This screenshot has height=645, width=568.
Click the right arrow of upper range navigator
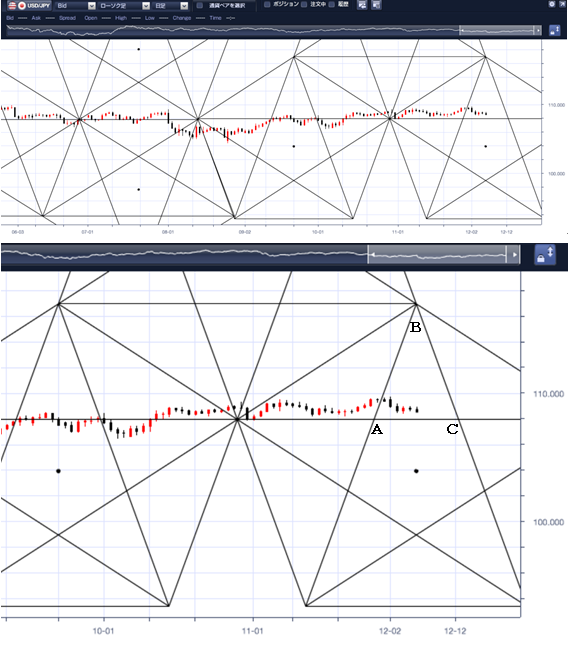(538, 30)
